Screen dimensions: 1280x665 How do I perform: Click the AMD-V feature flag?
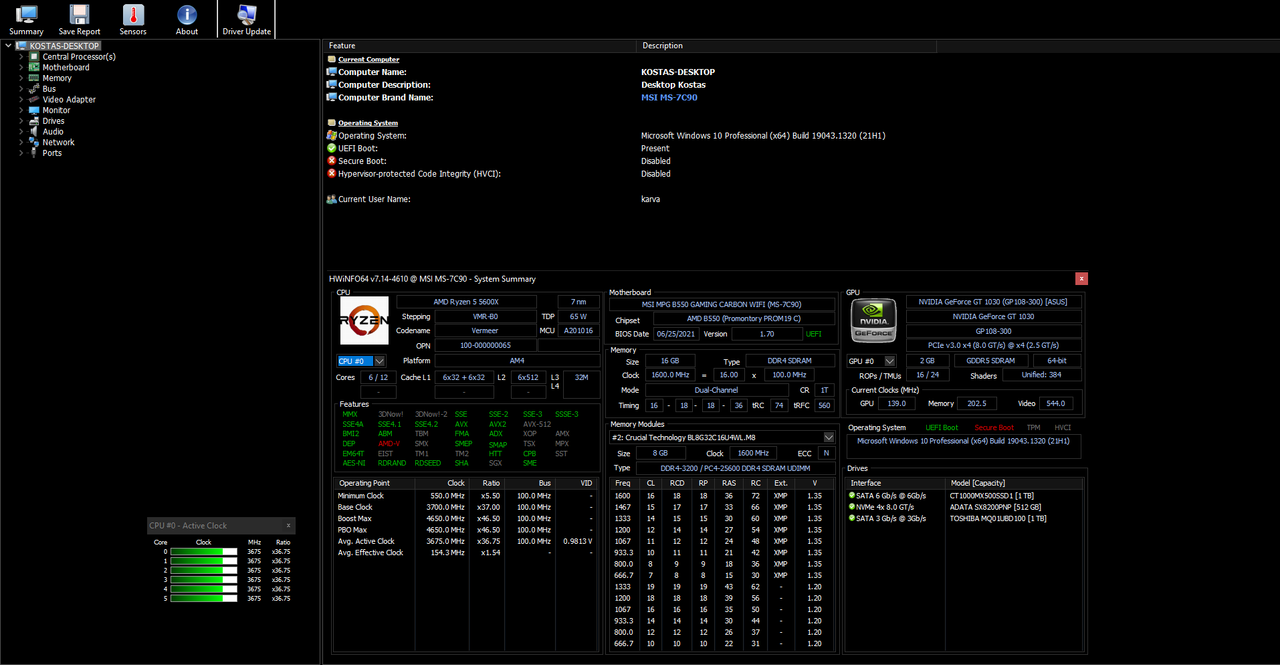[x=389, y=443]
